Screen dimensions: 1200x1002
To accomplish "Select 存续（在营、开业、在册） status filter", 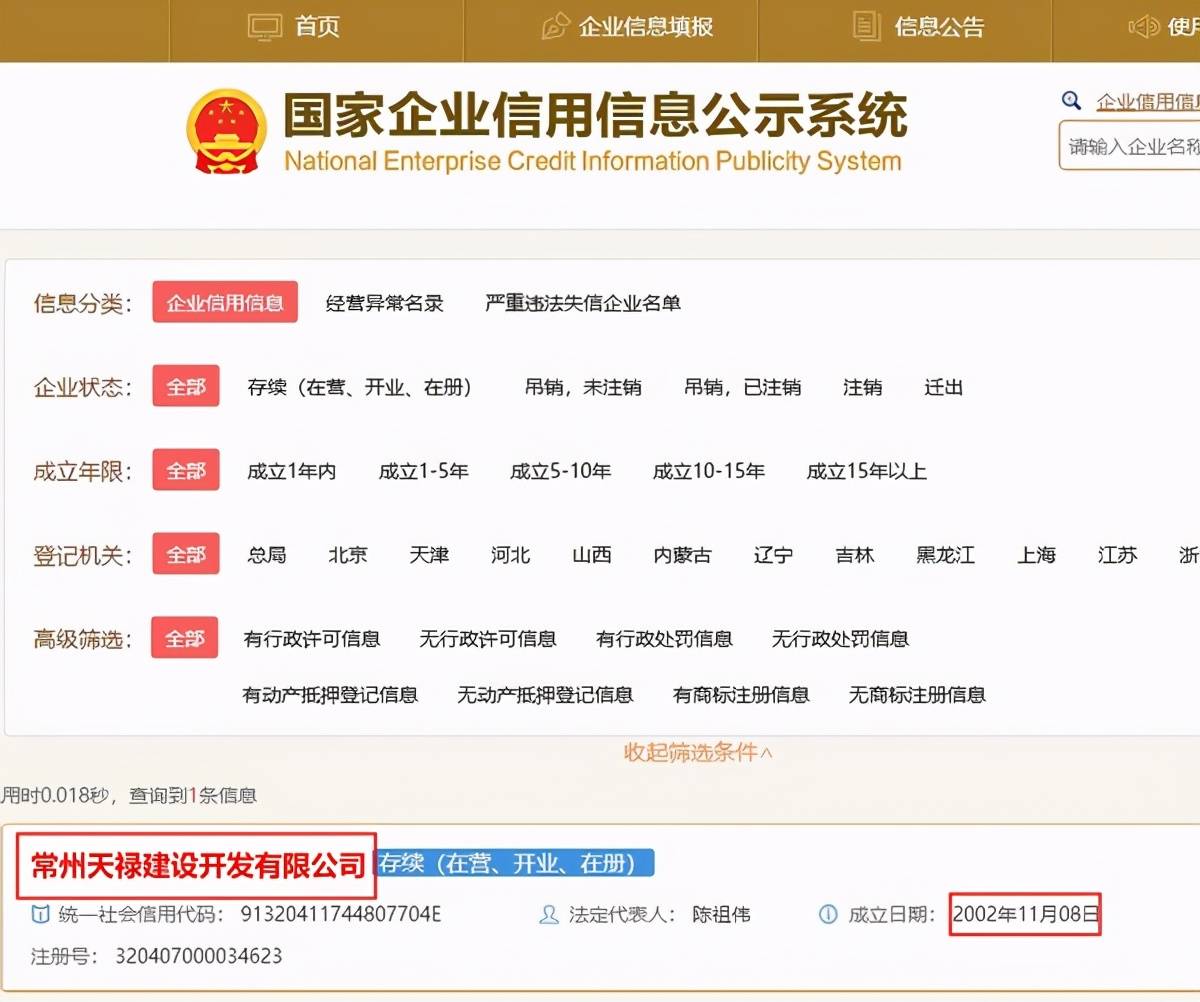I will click(x=360, y=387).
